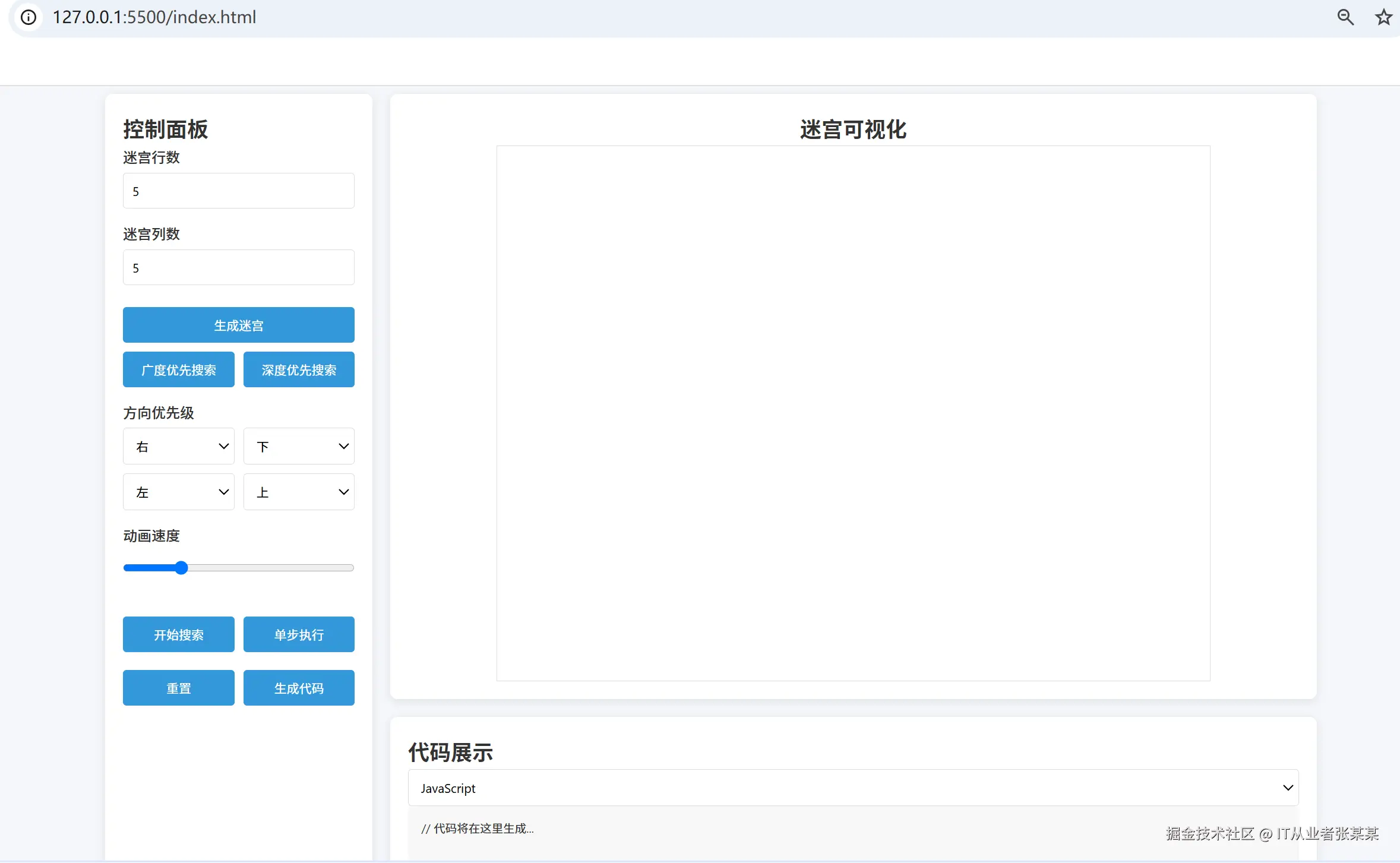Viewport: 1400px width, 863px height.
Task: Click the URL text 127.0.0.1:5500/index.html
Action: (x=154, y=17)
